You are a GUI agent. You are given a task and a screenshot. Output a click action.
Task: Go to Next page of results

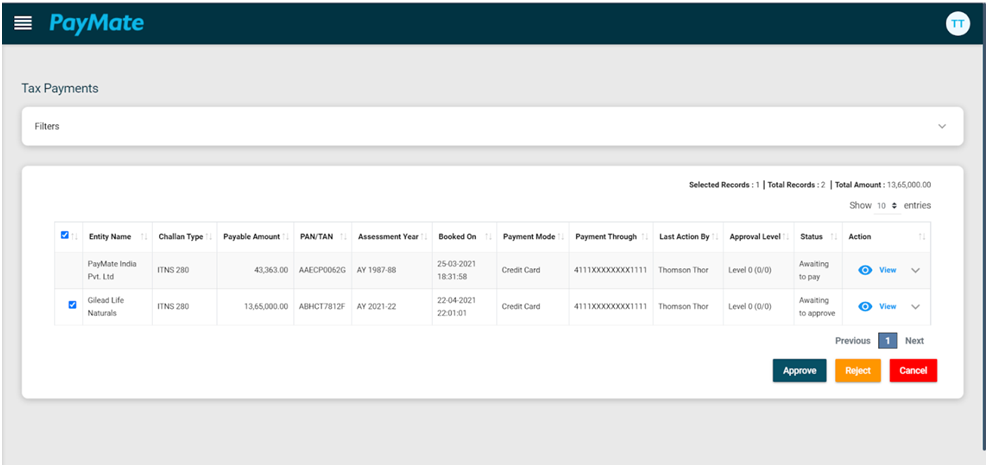[x=914, y=341]
